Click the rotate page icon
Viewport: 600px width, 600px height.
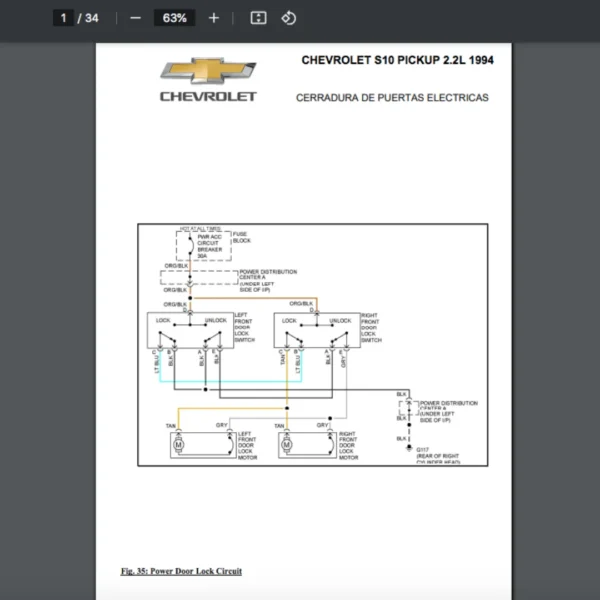289,18
